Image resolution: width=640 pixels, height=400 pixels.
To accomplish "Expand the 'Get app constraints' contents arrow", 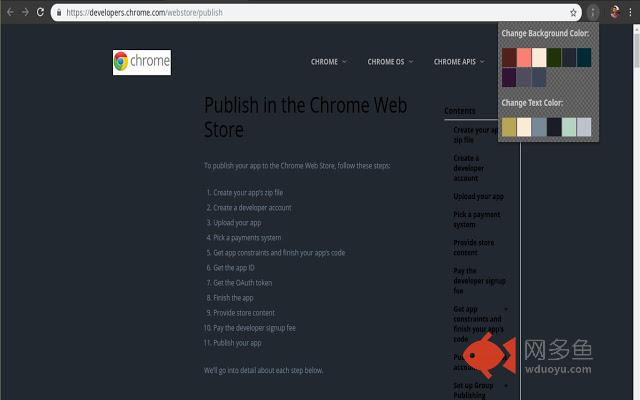I will click(506, 309).
